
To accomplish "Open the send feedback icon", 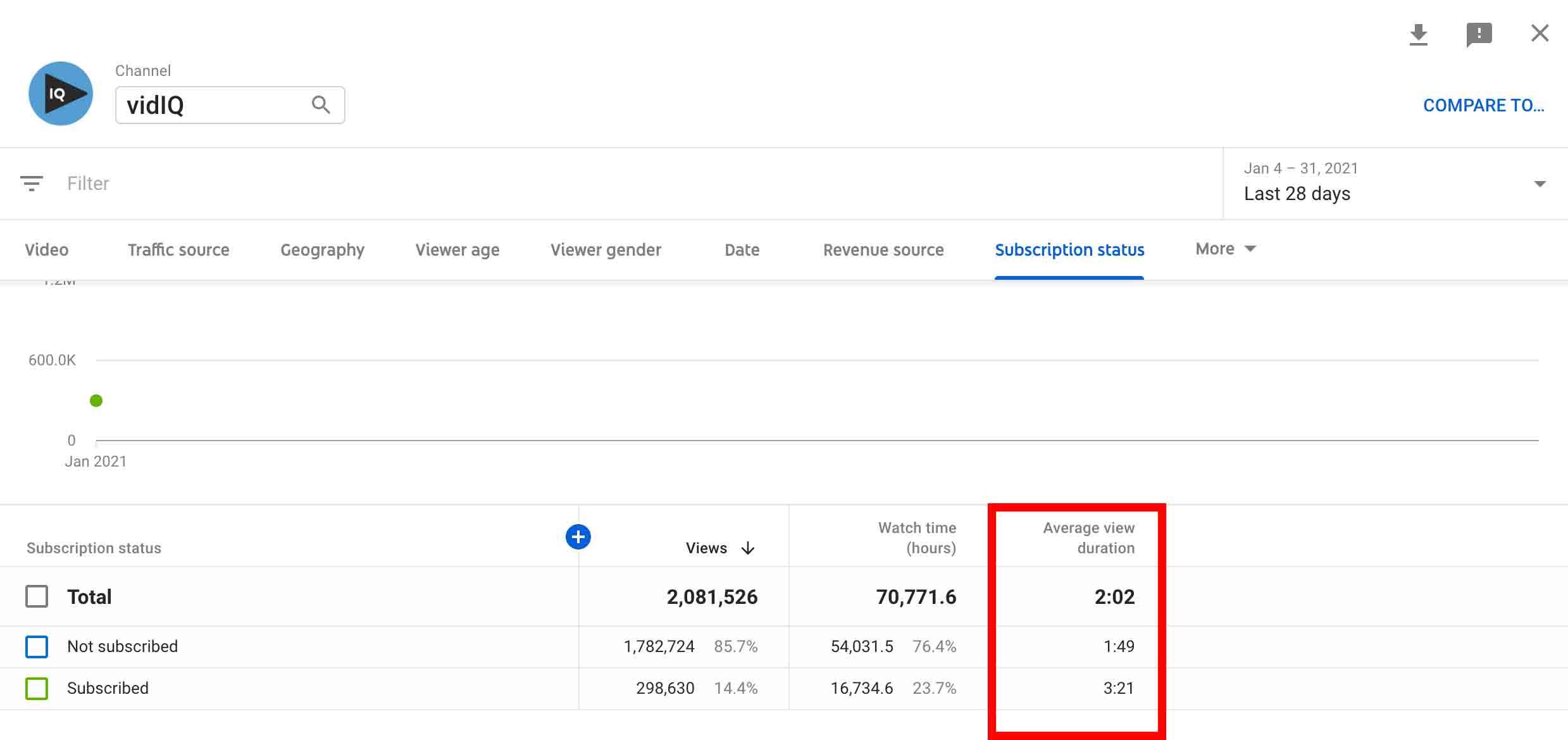I will tap(1479, 34).
